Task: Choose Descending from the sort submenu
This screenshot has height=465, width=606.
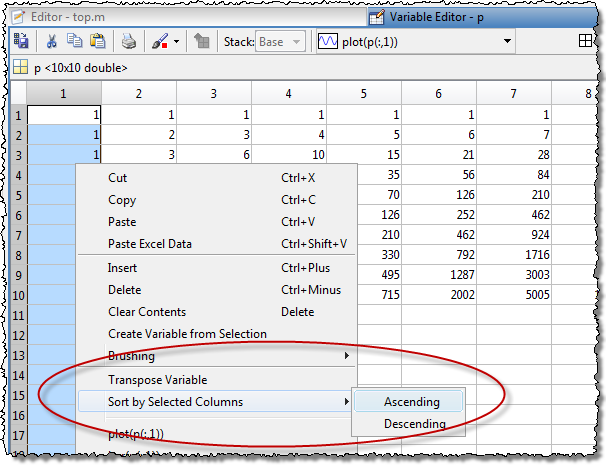Action: (x=415, y=424)
